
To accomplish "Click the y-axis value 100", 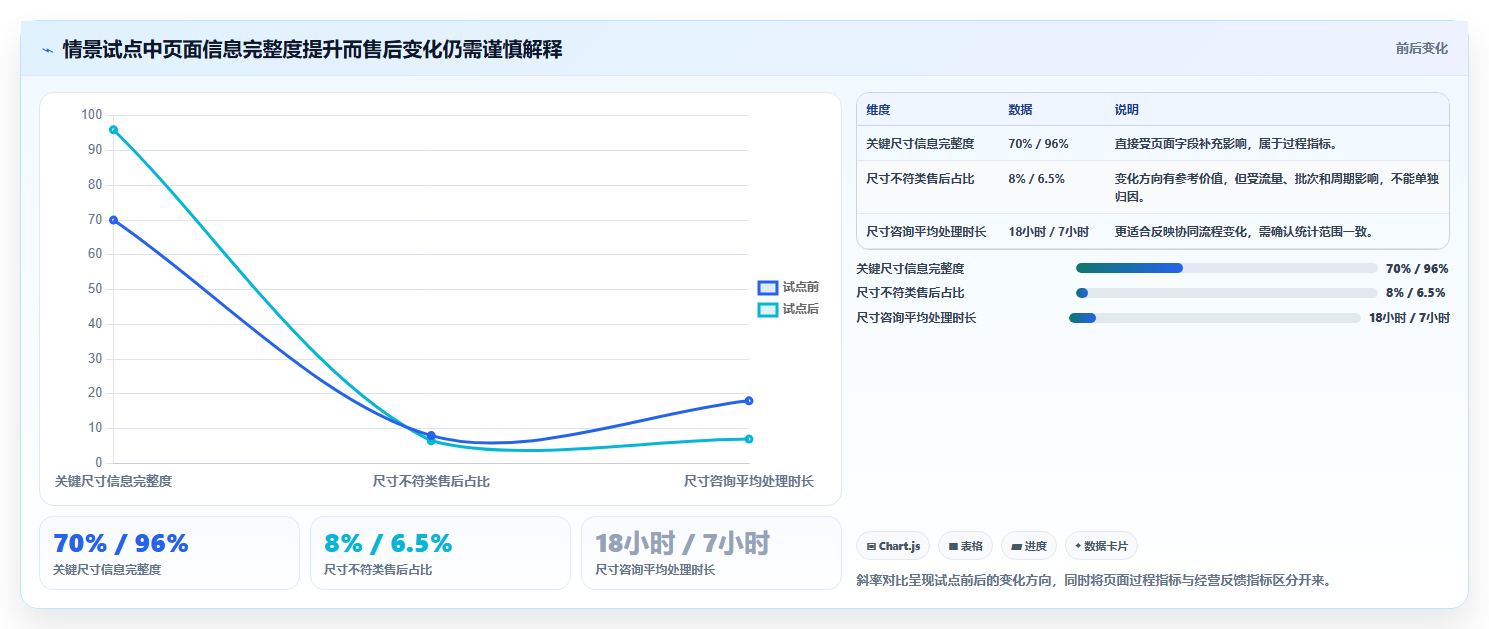I will pos(92,115).
